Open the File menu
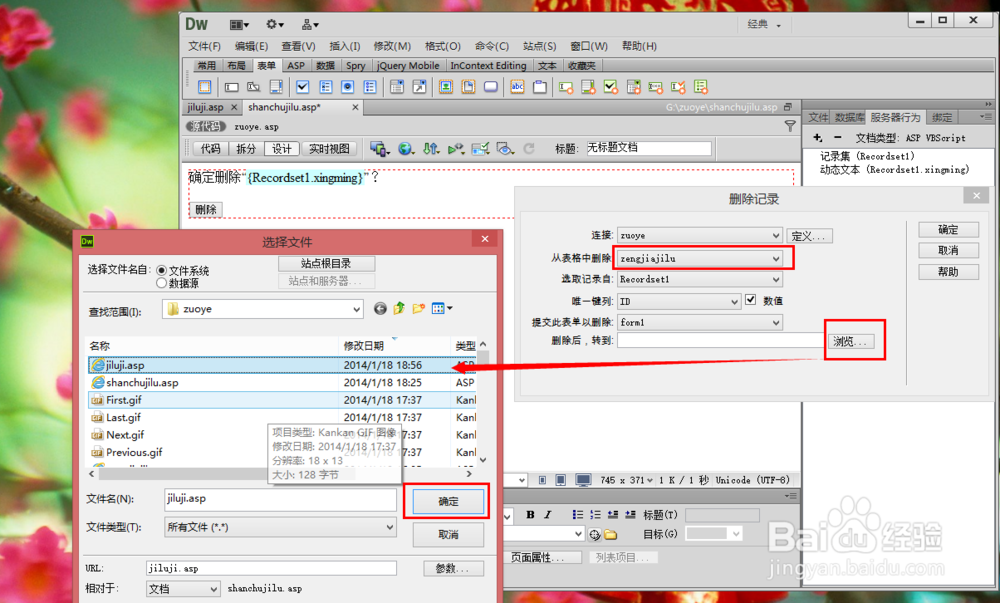Viewport: 1000px width, 603px height. (x=204, y=46)
